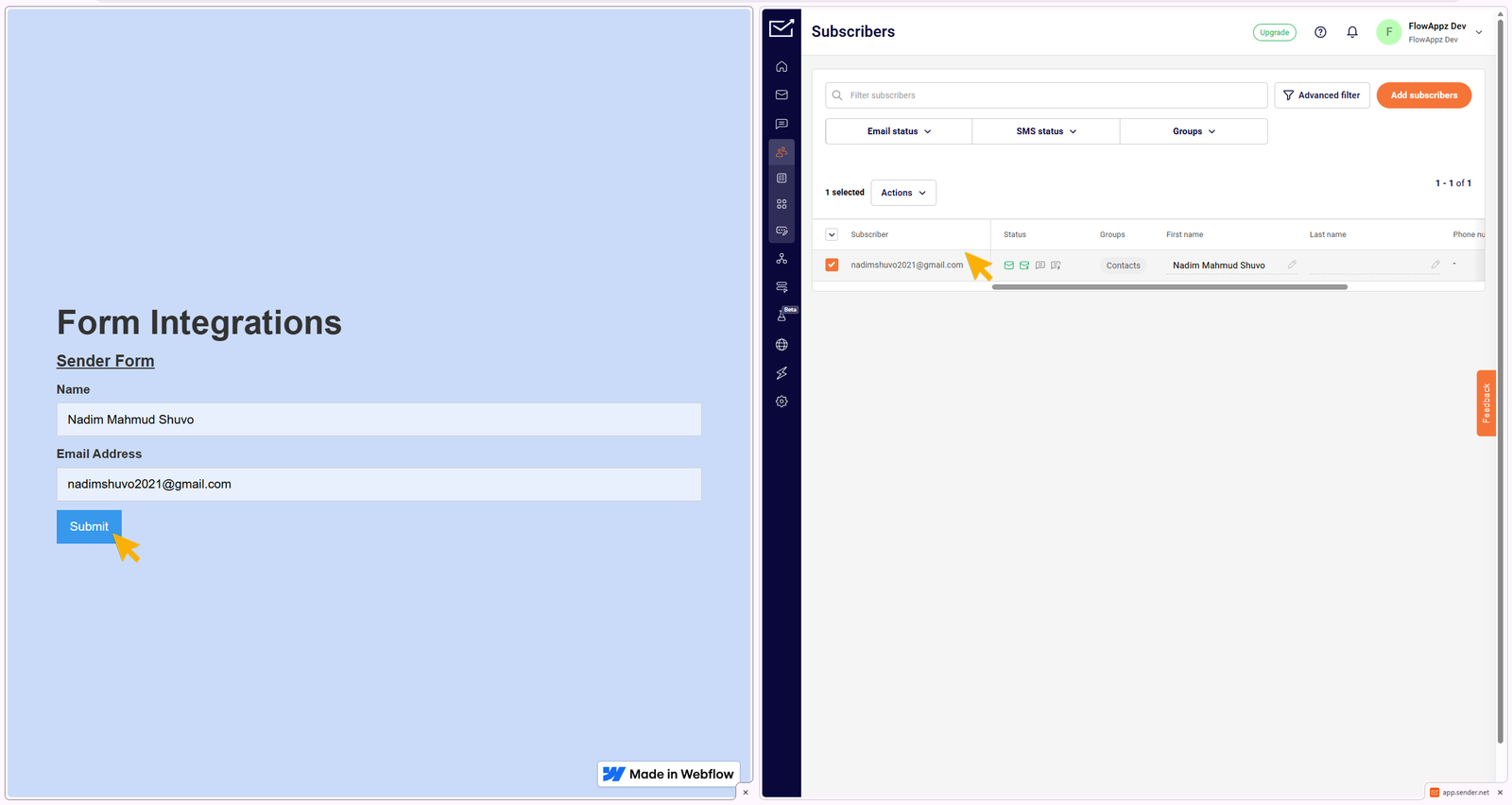Click the Sender envelope logo

pos(782,28)
